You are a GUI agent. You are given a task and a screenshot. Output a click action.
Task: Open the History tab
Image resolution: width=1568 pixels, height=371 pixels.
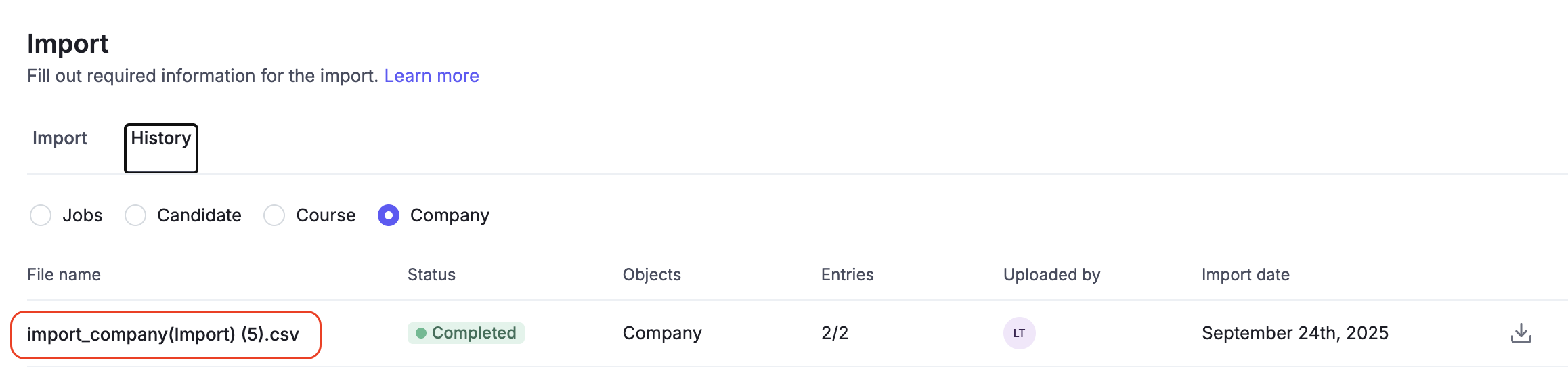pos(161,139)
